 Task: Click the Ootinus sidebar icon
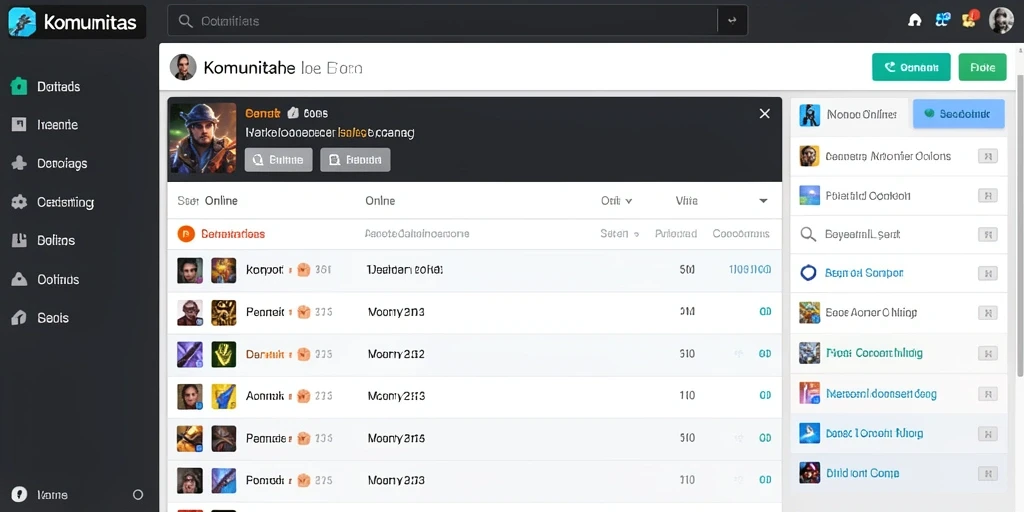pyautogui.click(x=19, y=280)
